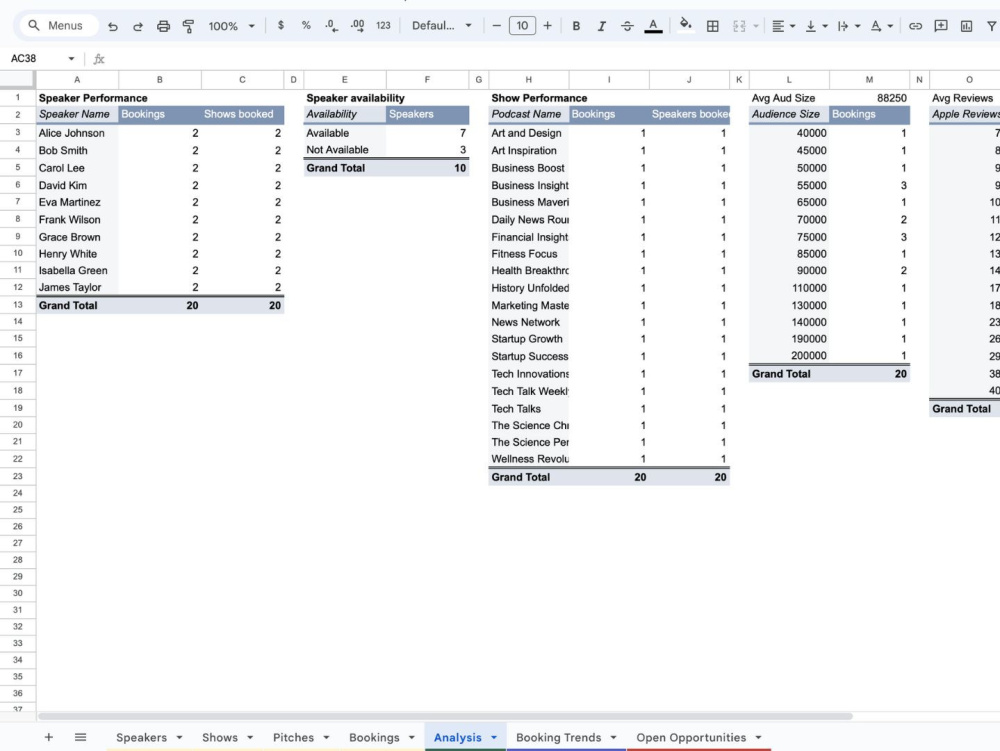This screenshot has width=1000, height=751.
Task: Click the Undo icon
Action: pyautogui.click(x=113, y=26)
